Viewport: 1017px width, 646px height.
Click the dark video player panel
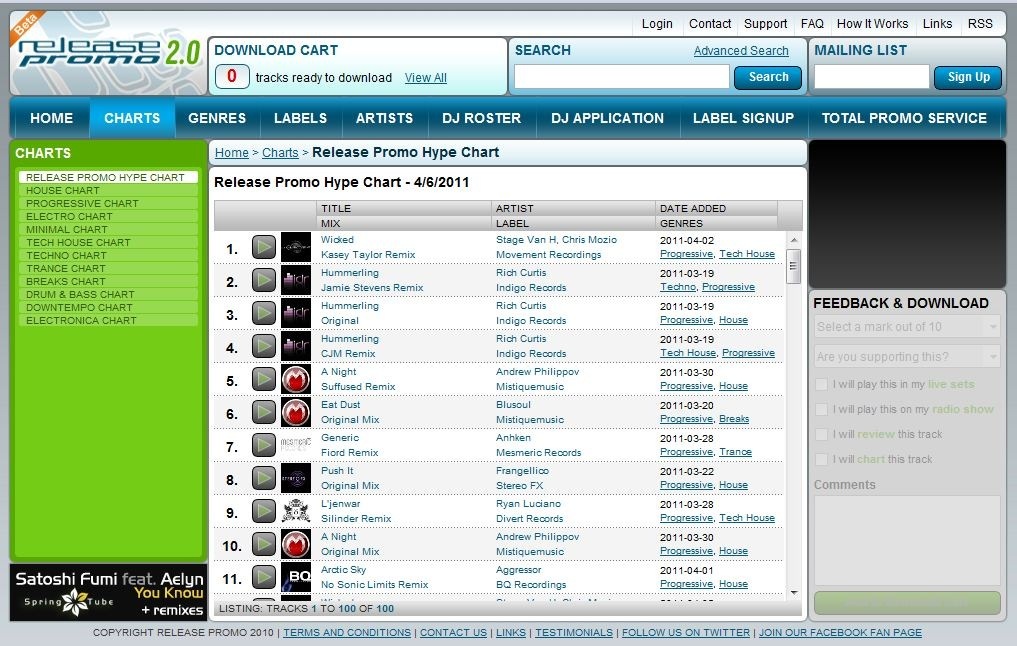click(907, 214)
